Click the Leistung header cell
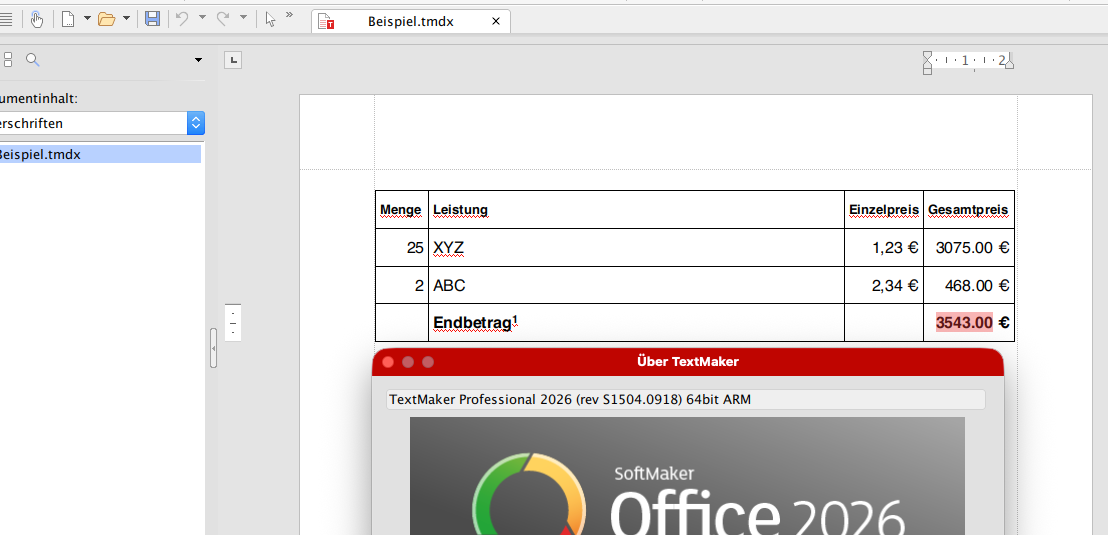The width and height of the screenshot is (1108, 535). point(636,210)
